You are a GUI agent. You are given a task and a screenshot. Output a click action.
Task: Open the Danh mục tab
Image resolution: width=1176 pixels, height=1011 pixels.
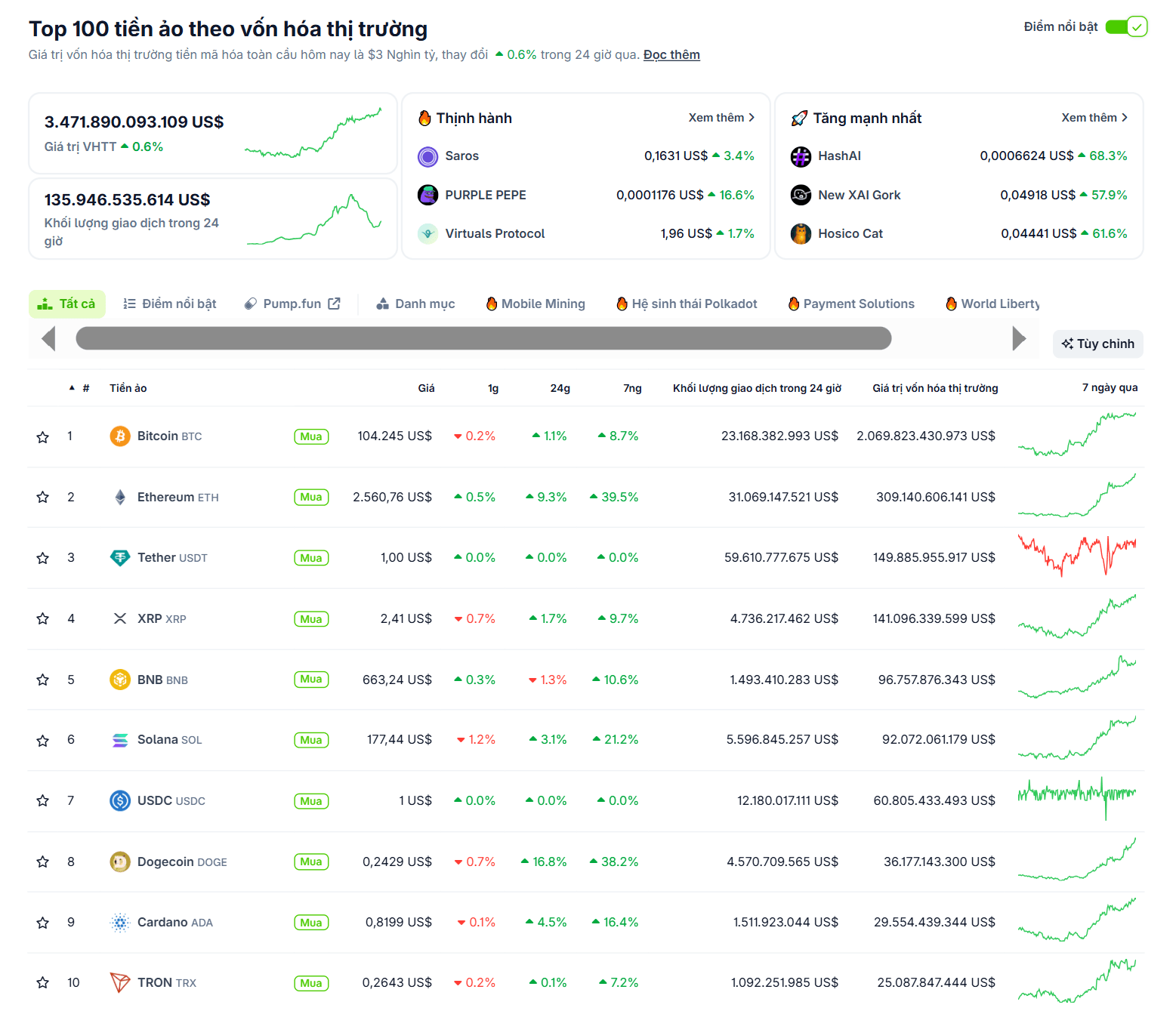(x=415, y=304)
